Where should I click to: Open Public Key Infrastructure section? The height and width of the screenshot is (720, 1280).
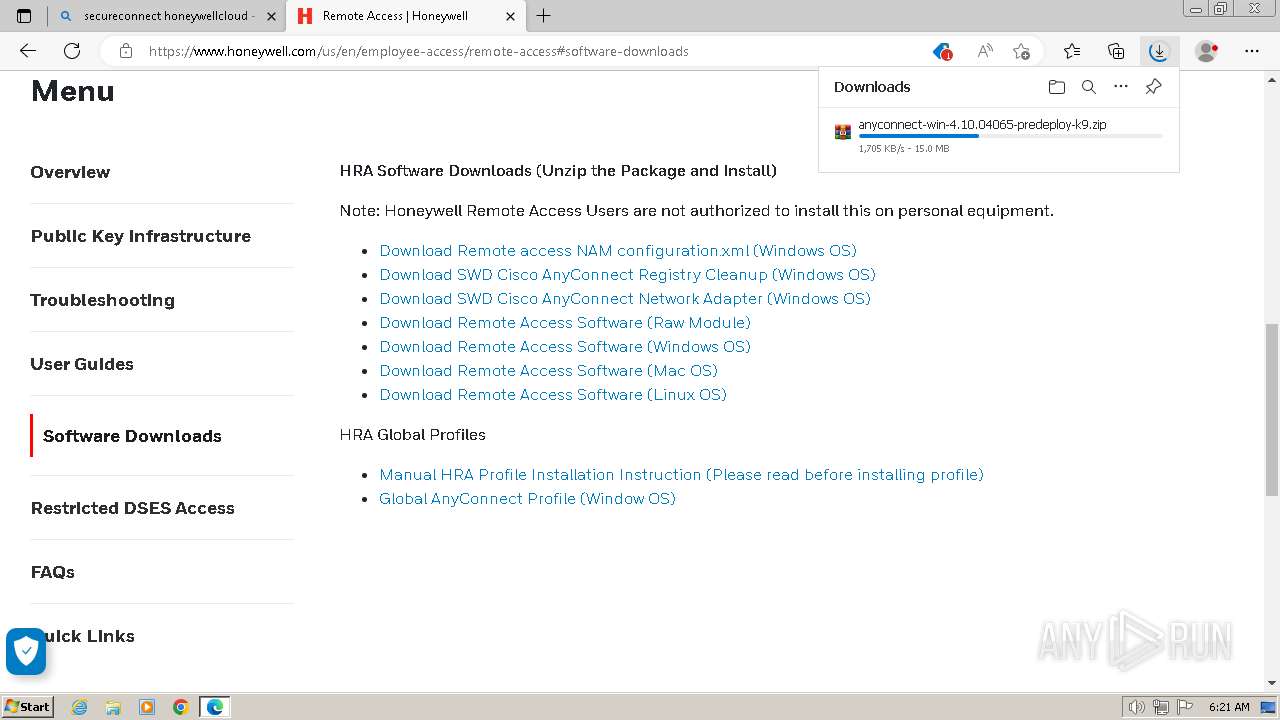[x=141, y=236]
